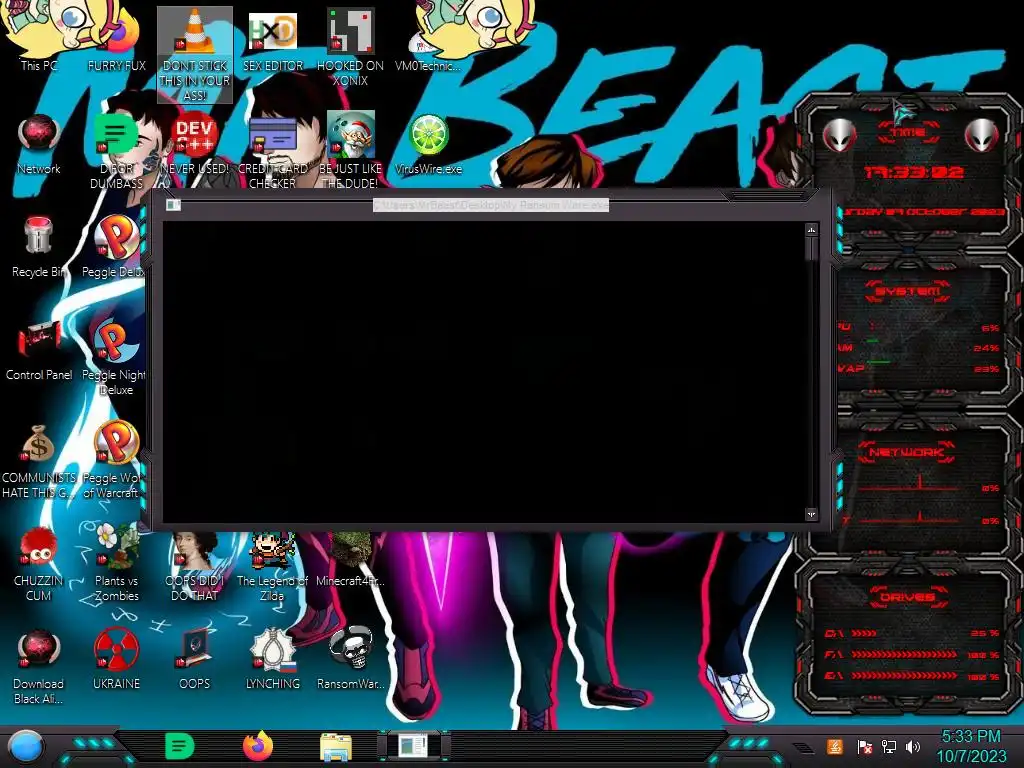Click the NETWORK widget header

pos(906,452)
